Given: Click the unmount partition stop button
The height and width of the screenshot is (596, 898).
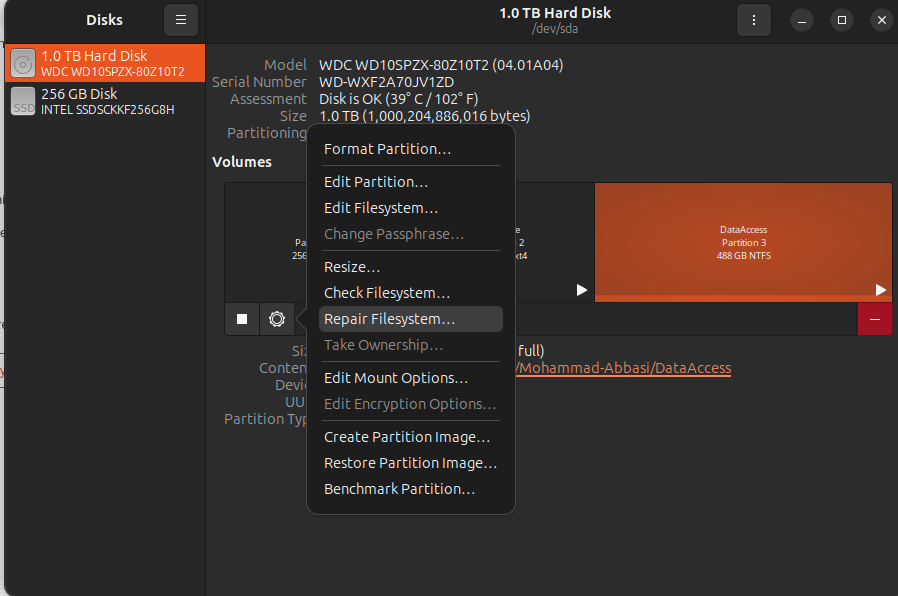Looking at the screenshot, I should click(x=242, y=319).
